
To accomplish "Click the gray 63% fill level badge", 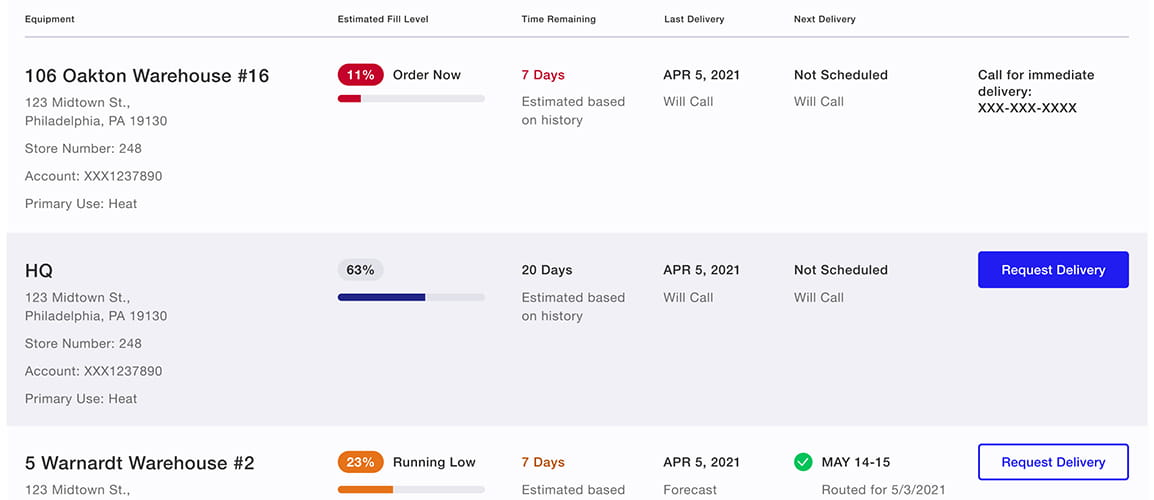I will (x=360, y=270).
